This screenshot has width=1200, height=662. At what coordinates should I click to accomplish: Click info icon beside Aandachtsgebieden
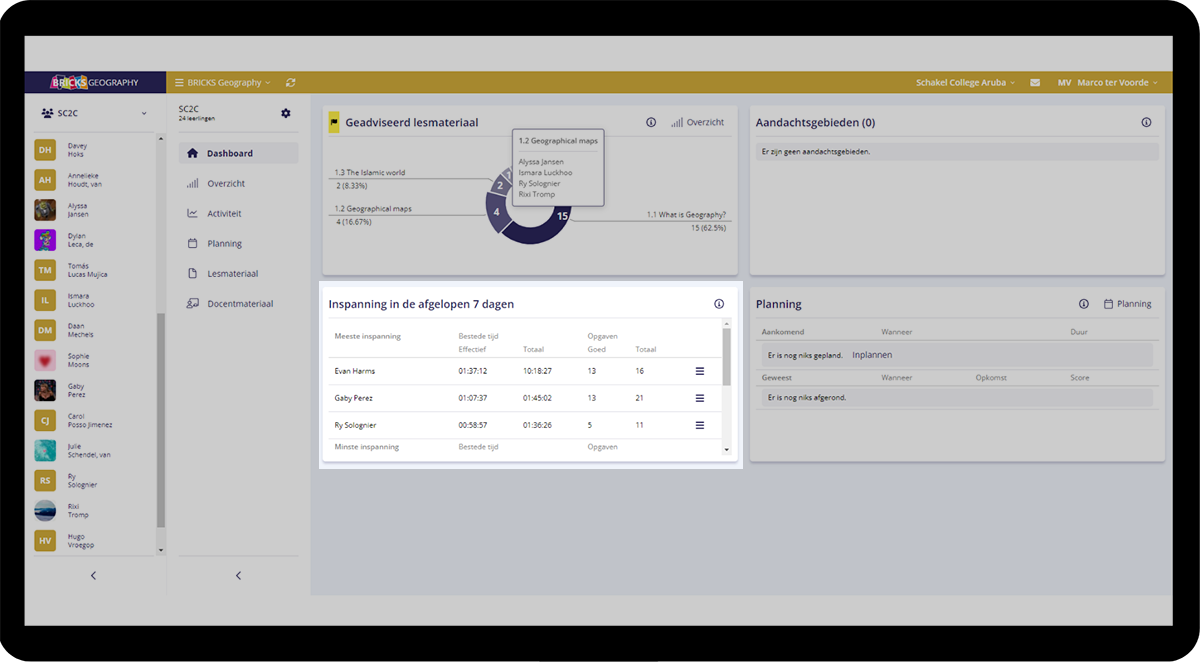coord(1146,122)
